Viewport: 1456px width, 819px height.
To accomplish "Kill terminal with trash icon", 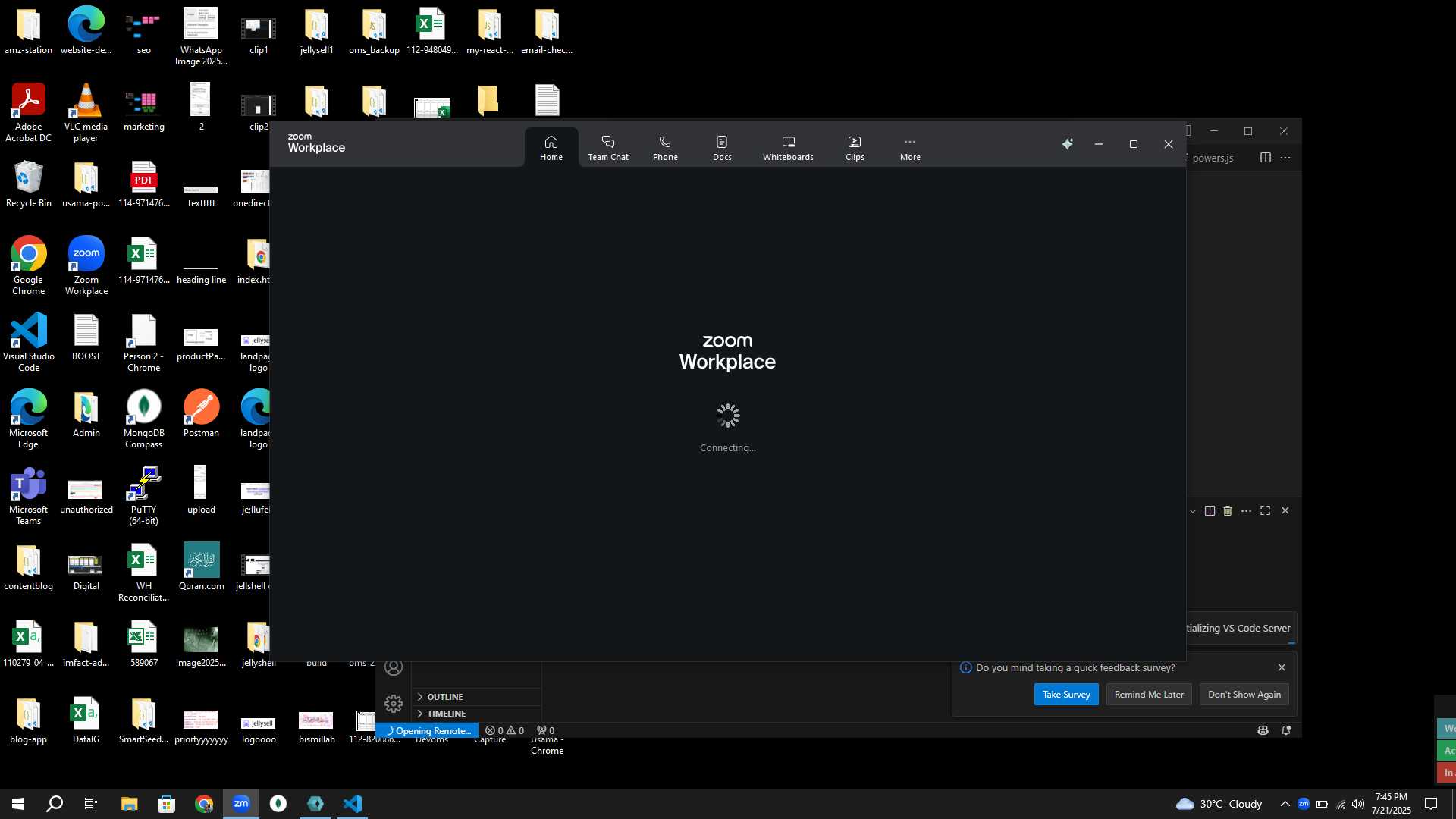I will tap(1228, 511).
